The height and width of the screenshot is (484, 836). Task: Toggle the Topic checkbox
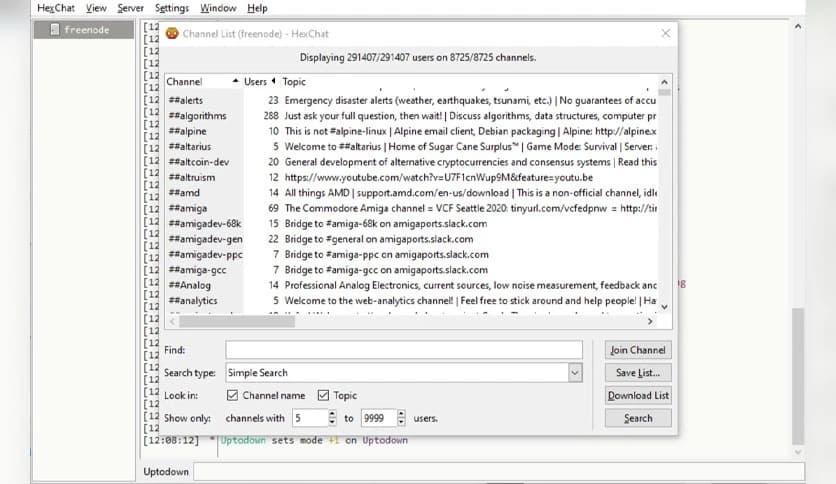pos(323,395)
